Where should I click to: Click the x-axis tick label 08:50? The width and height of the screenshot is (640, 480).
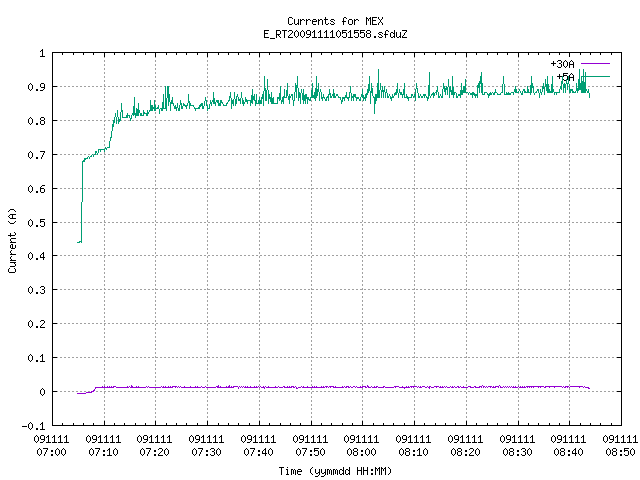tap(620, 452)
